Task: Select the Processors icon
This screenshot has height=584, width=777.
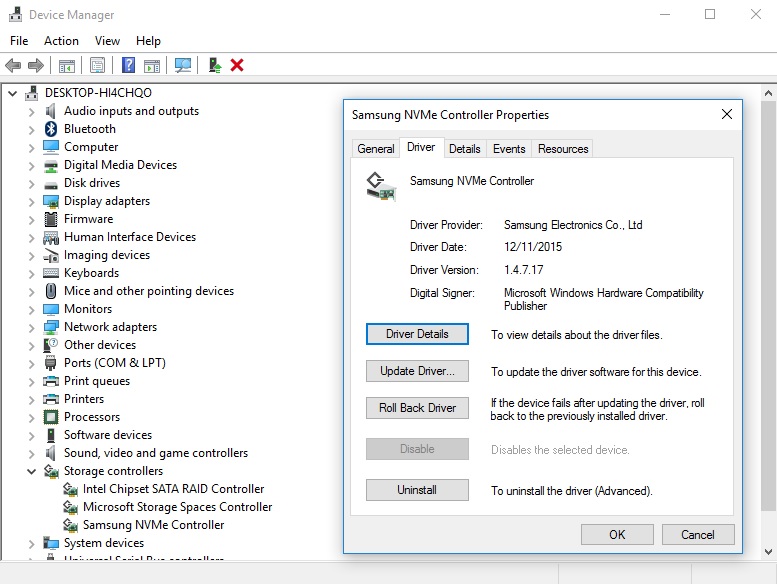Action: [x=51, y=417]
